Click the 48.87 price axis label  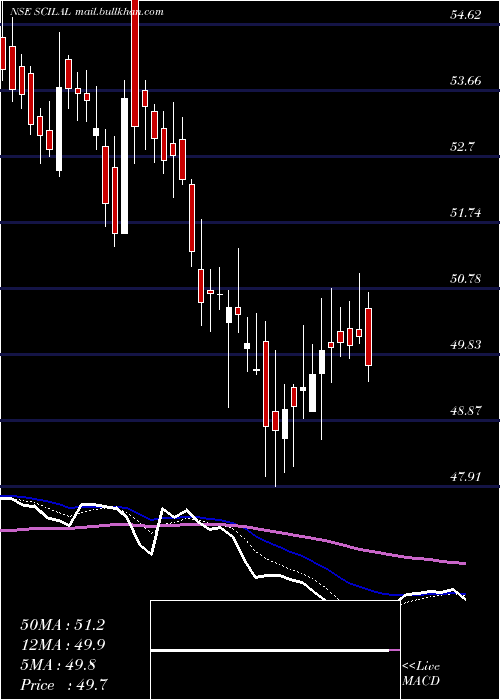(x=466, y=411)
